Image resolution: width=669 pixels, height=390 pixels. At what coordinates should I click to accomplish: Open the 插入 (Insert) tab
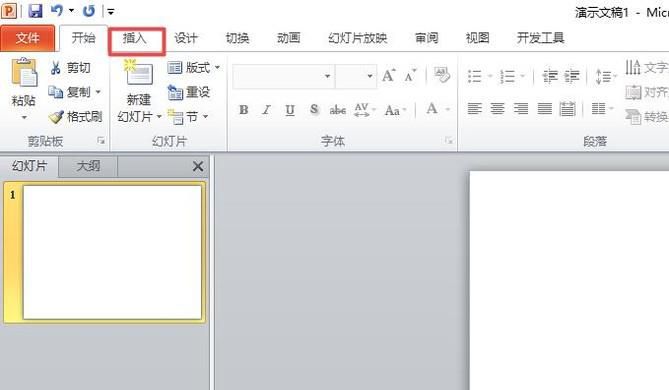pyautogui.click(x=135, y=38)
